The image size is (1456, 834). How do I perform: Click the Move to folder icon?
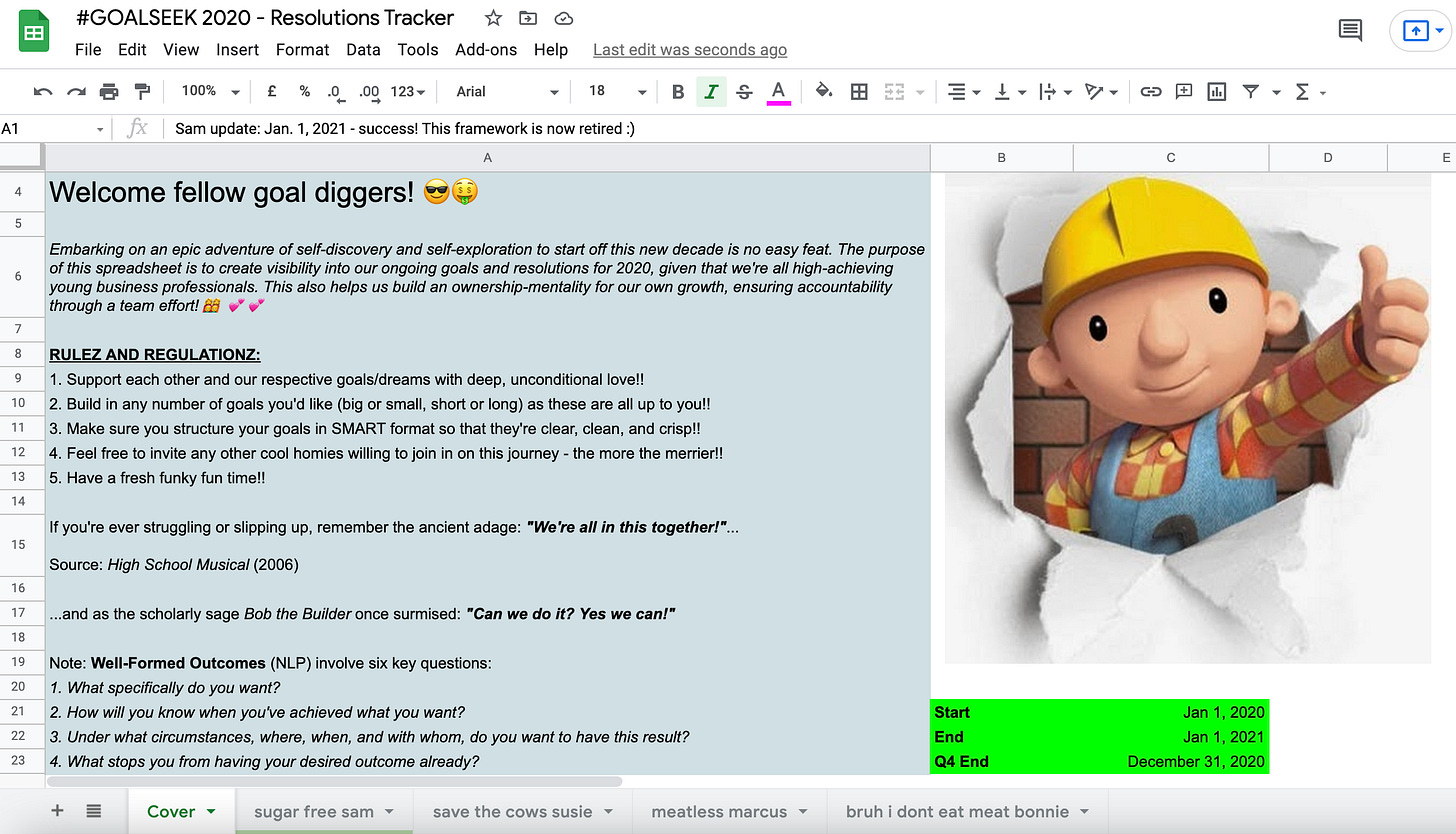(528, 18)
